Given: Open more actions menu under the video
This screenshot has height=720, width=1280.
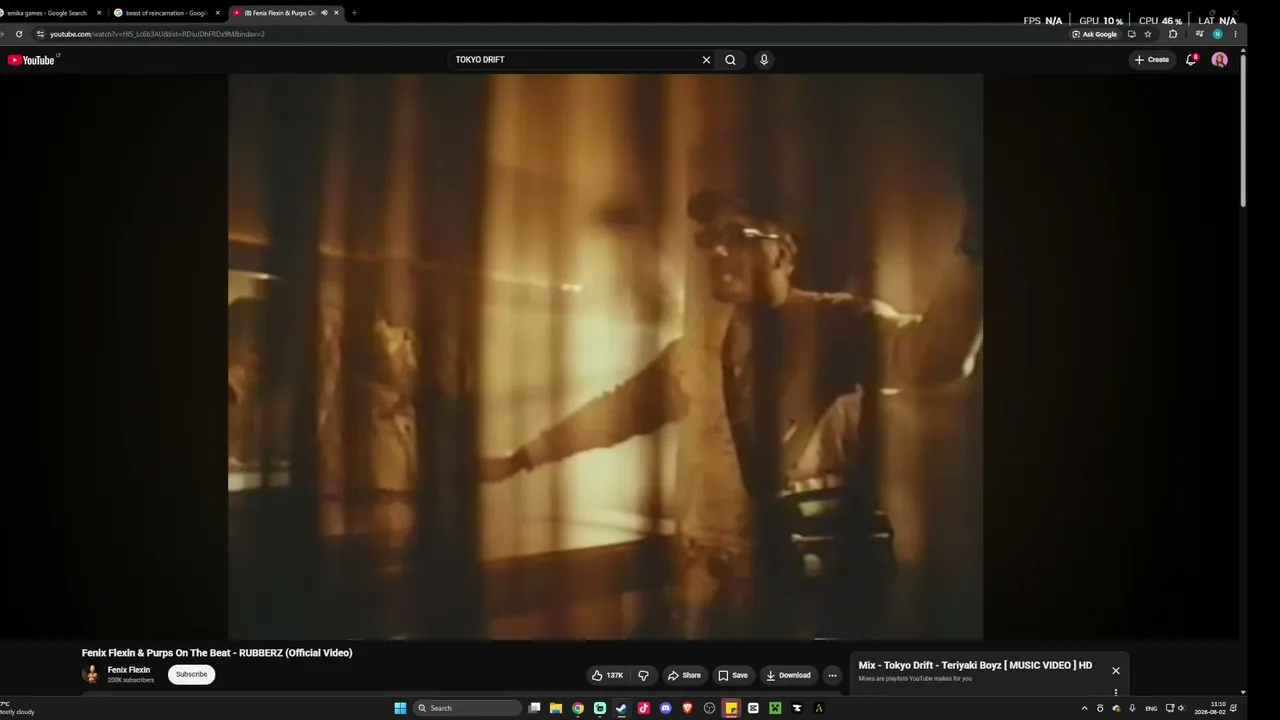Looking at the screenshot, I should coord(832,675).
